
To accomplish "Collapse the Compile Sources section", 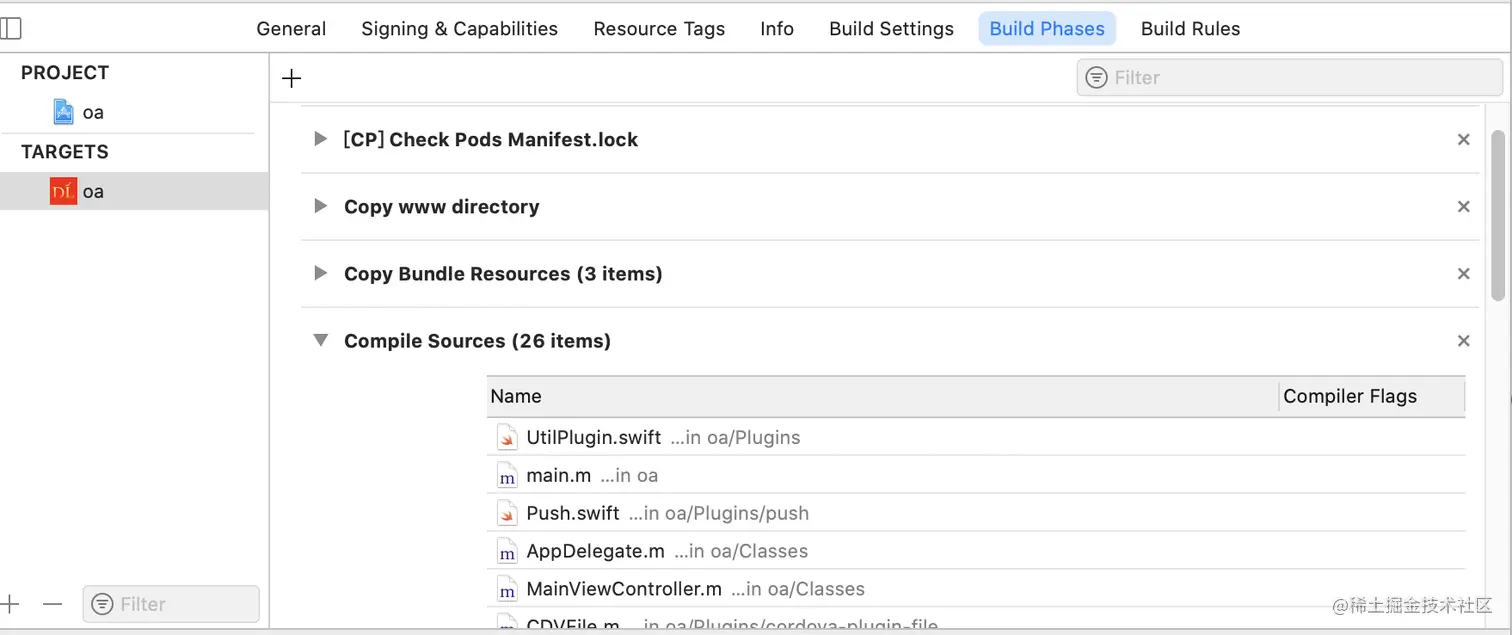I will [320, 340].
